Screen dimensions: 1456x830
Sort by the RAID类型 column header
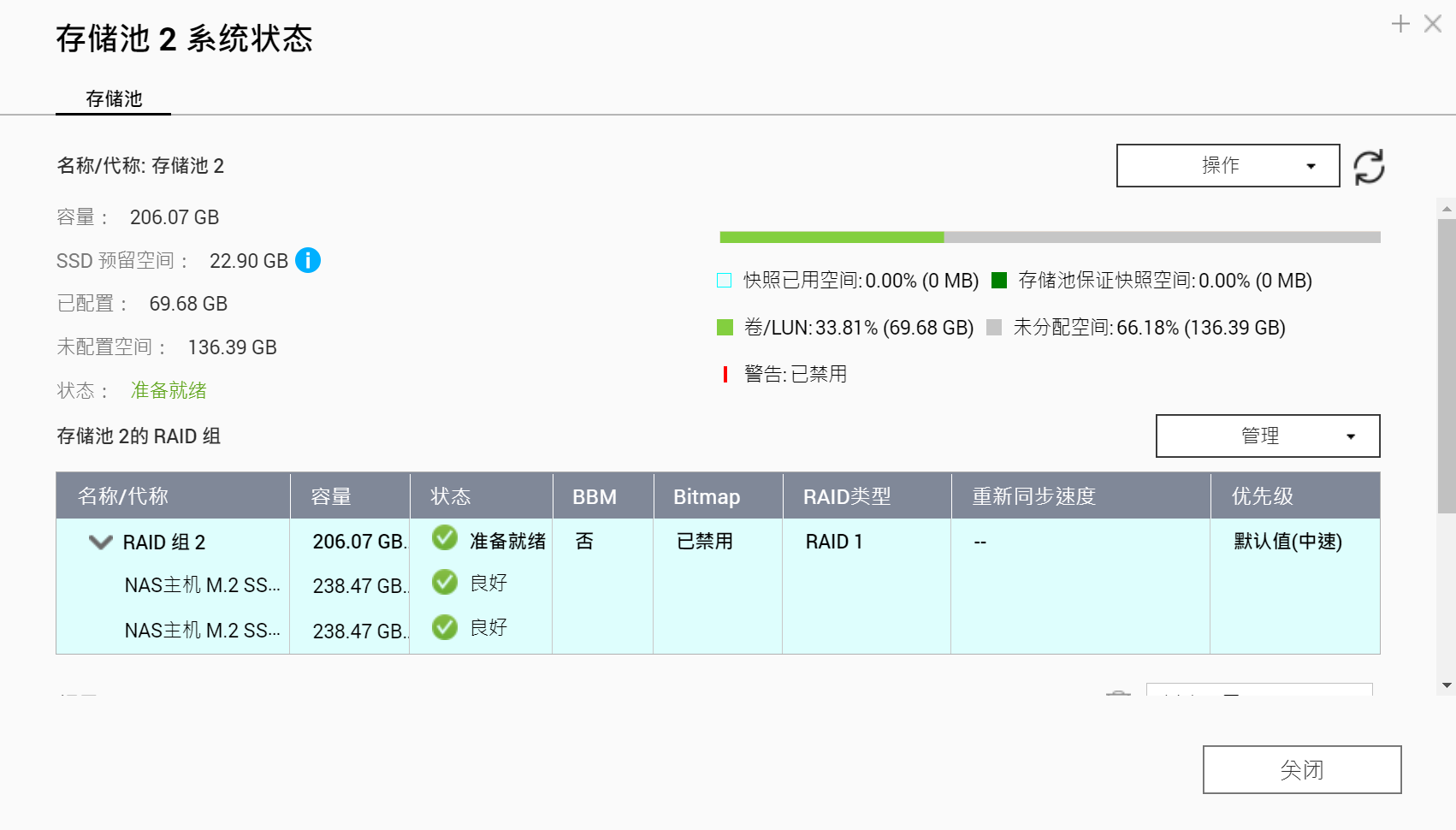tap(847, 496)
